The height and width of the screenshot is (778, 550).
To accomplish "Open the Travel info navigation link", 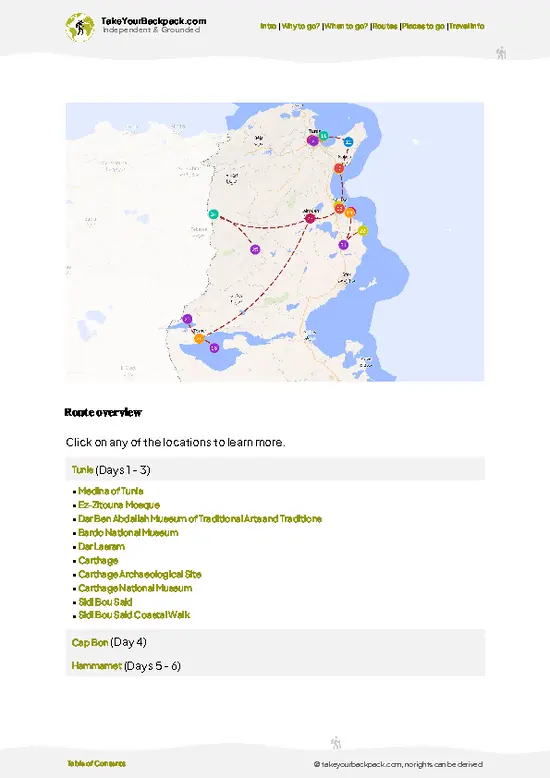I will (x=467, y=26).
